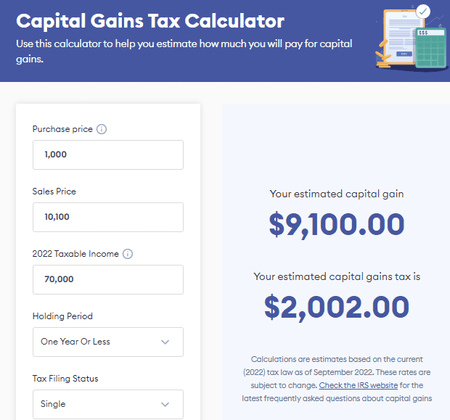Viewport: 450px width, 420px height.
Task: Follow the Check the IRS website link
Action: coord(358,385)
